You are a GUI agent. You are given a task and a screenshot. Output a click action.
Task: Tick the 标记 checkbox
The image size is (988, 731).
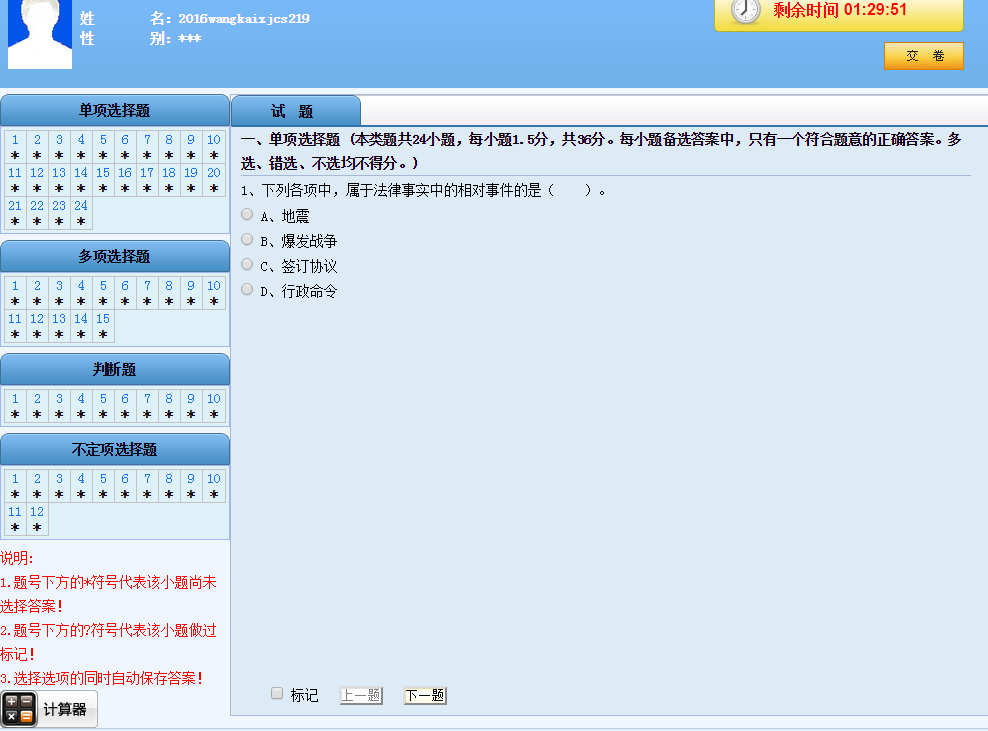[x=277, y=694]
